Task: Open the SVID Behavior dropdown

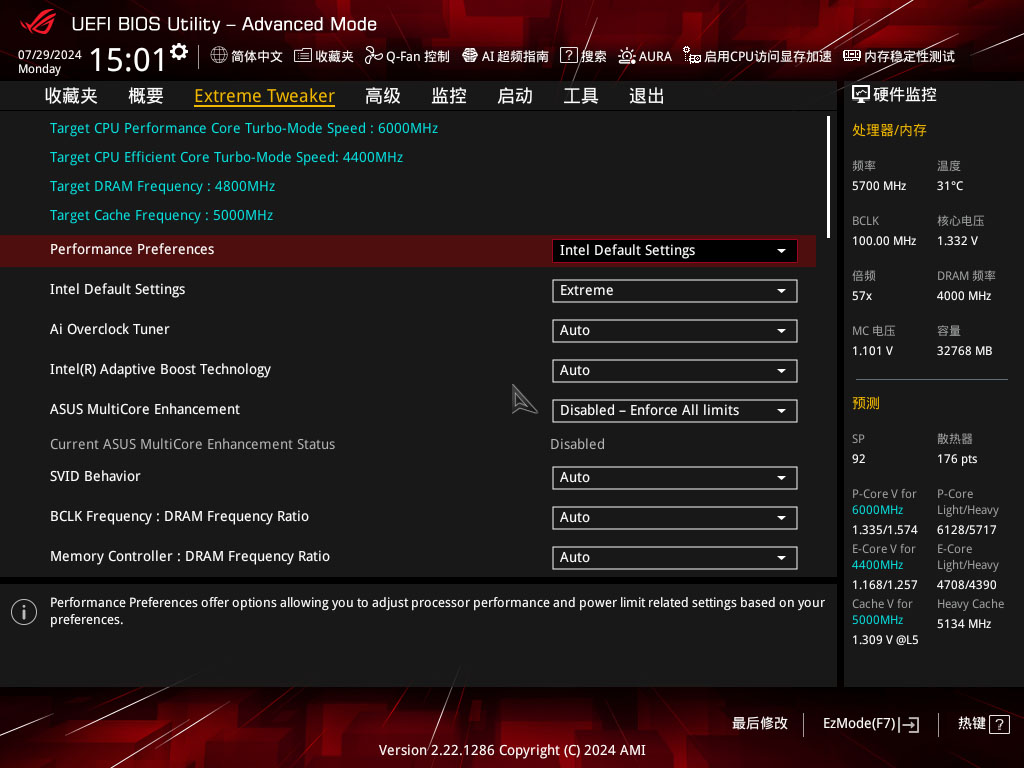Action: pyautogui.click(x=675, y=477)
